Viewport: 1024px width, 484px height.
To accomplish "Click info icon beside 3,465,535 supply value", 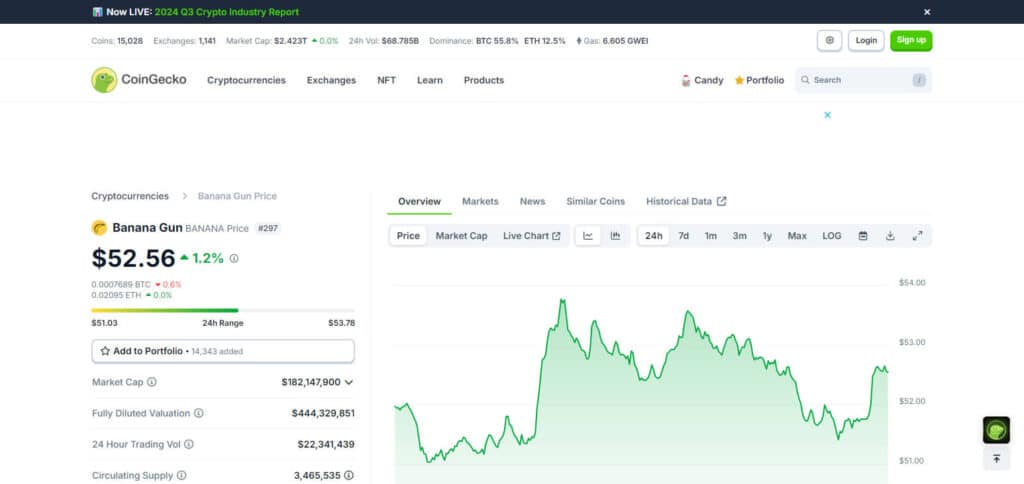I will (x=349, y=476).
